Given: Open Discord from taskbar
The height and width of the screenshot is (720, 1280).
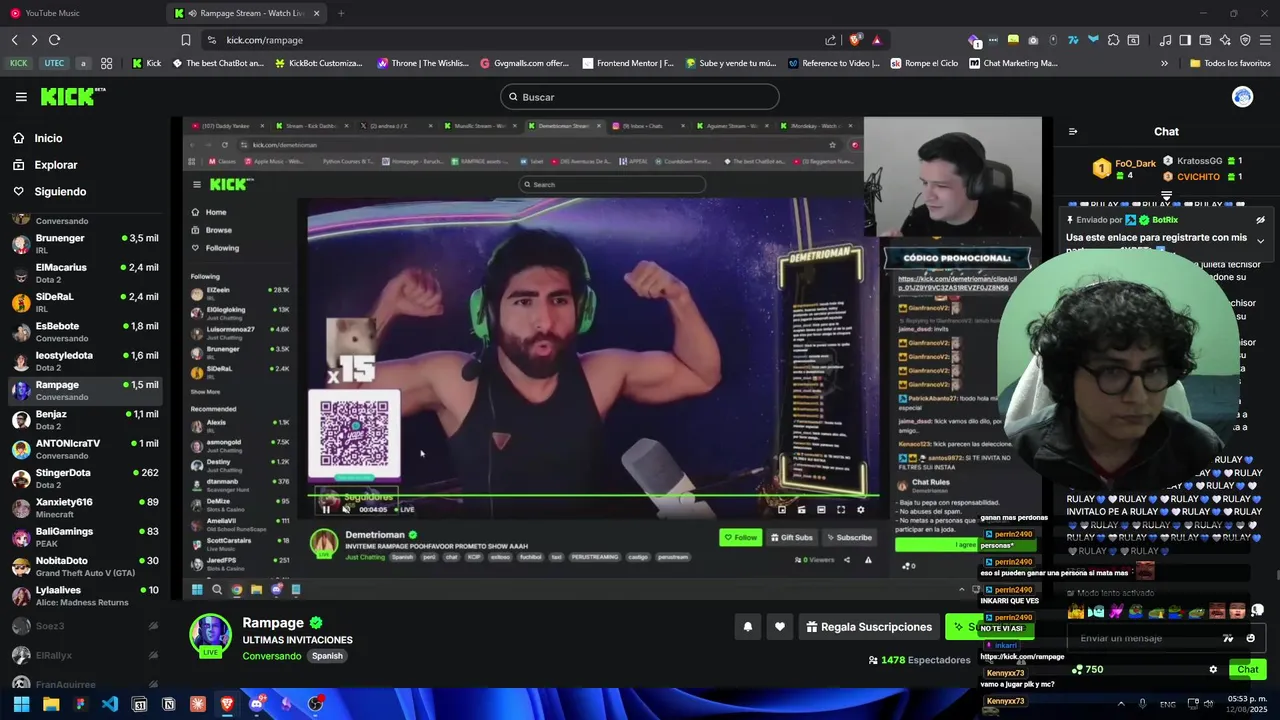Looking at the screenshot, I should tap(256, 704).
